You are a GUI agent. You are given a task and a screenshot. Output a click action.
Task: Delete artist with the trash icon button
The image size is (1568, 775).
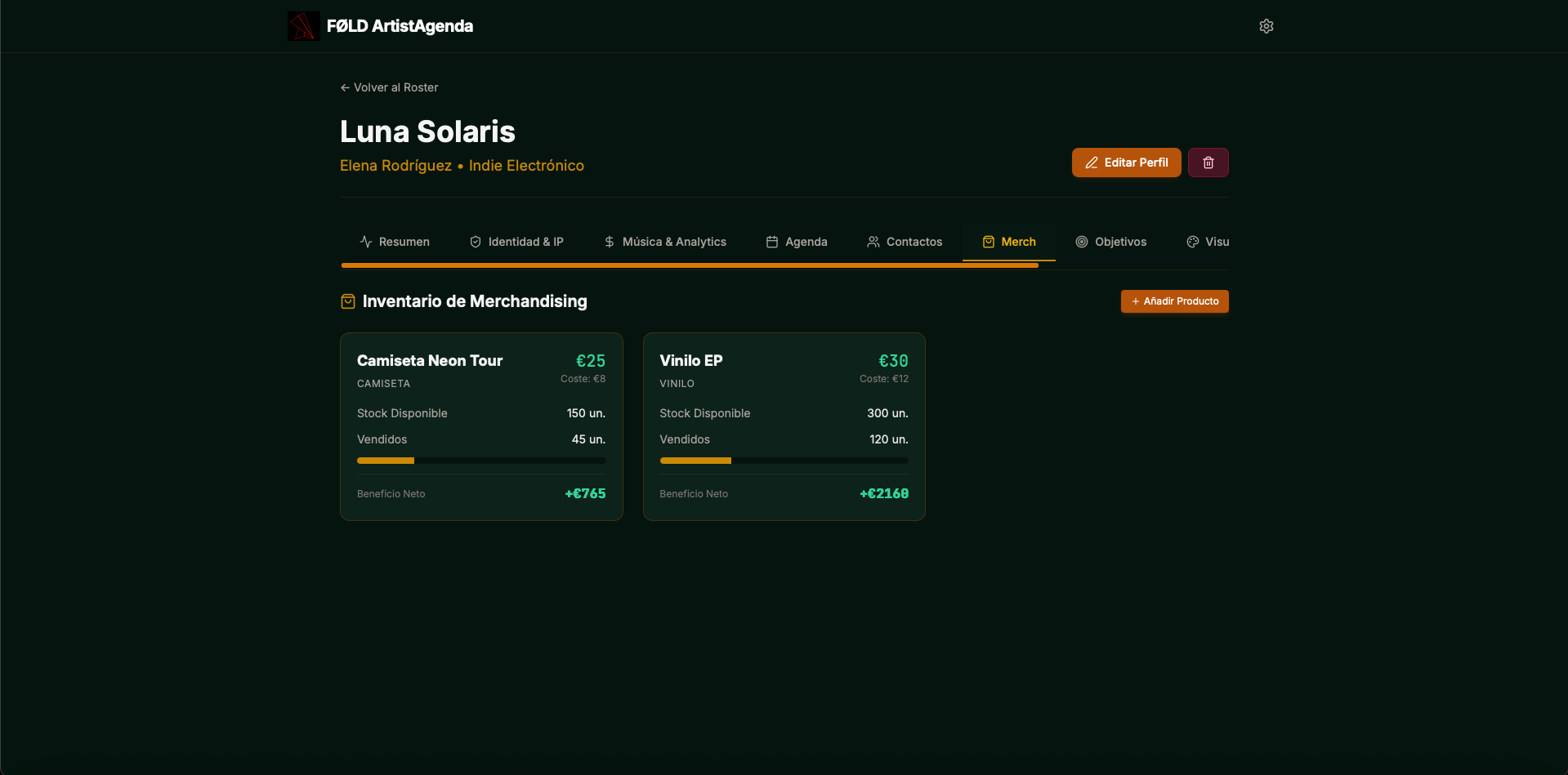[1208, 163]
